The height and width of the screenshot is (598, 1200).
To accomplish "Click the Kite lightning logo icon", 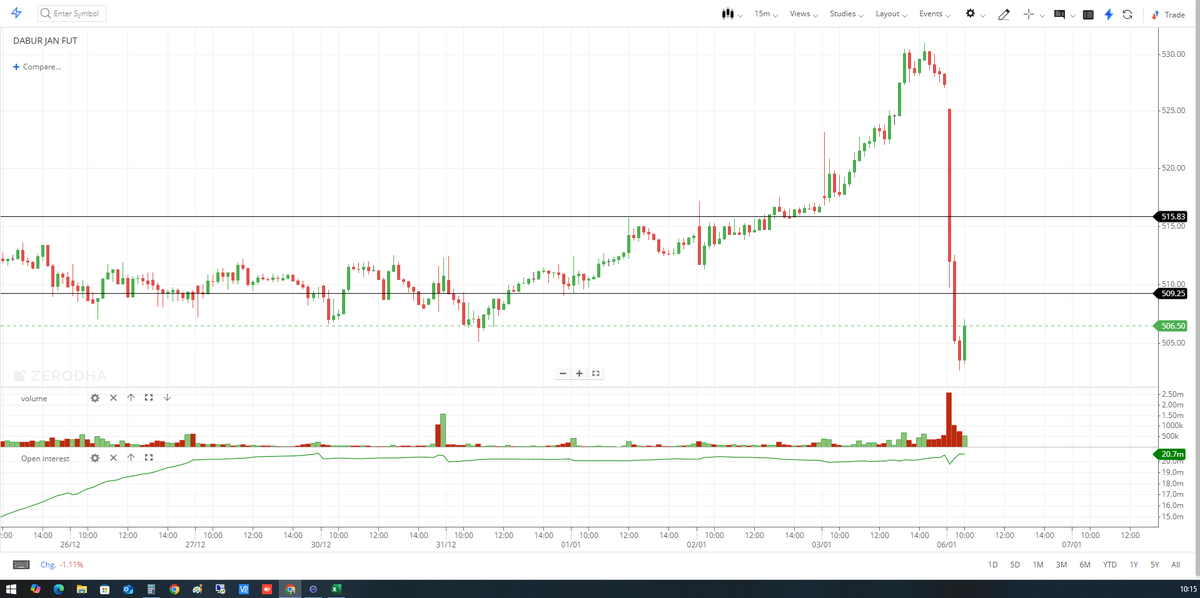I will [15, 14].
